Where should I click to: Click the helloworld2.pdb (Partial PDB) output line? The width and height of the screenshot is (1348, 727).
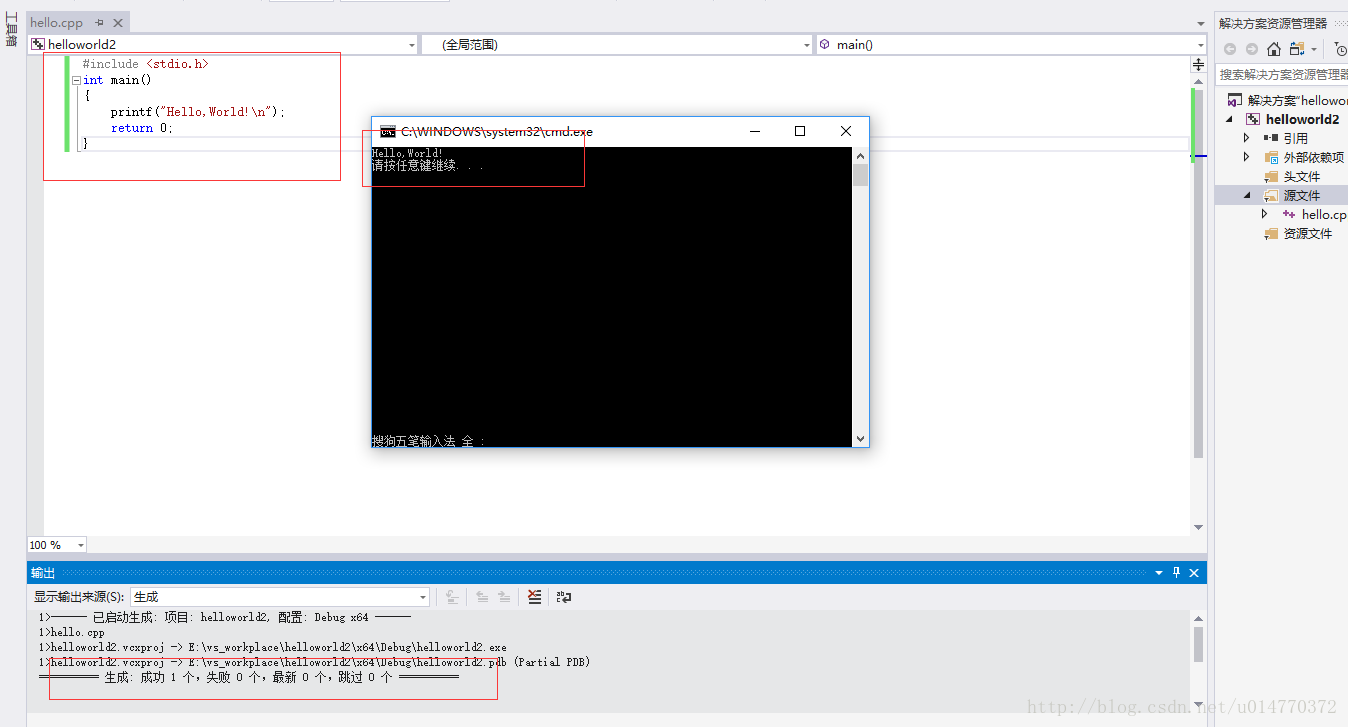click(314, 662)
